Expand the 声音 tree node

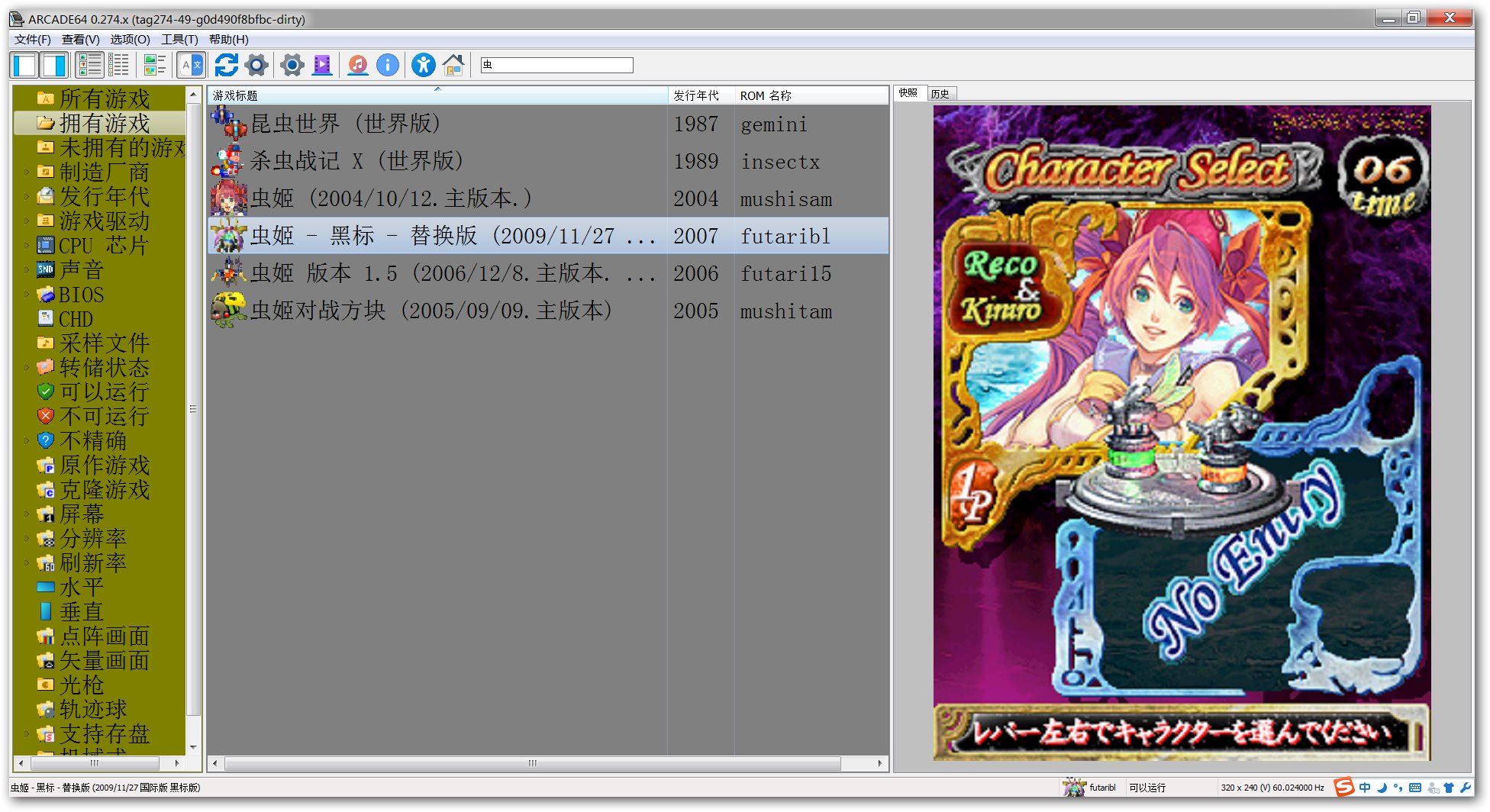click(x=27, y=269)
